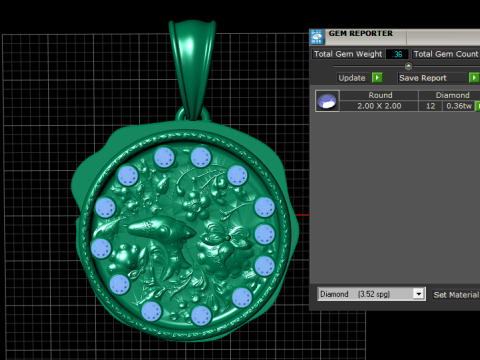The width and height of the screenshot is (480, 360).
Task: Click the Total Gem Weight label
Action: (x=348, y=54)
